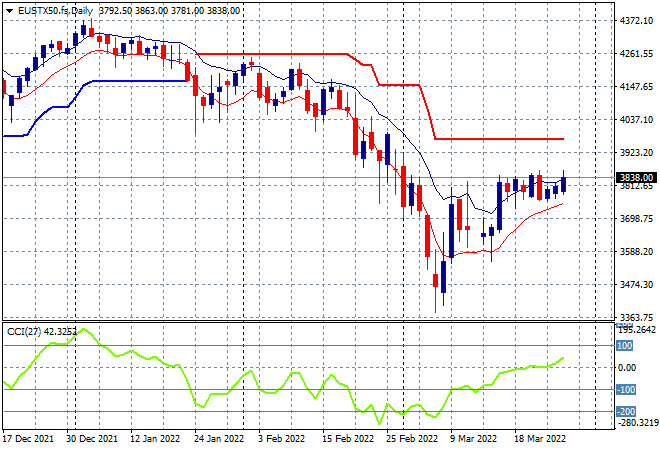Viewport: 660px width, 450px height.
Task: Select the price axis label 3363.75
Action: [x=636, y=317]
